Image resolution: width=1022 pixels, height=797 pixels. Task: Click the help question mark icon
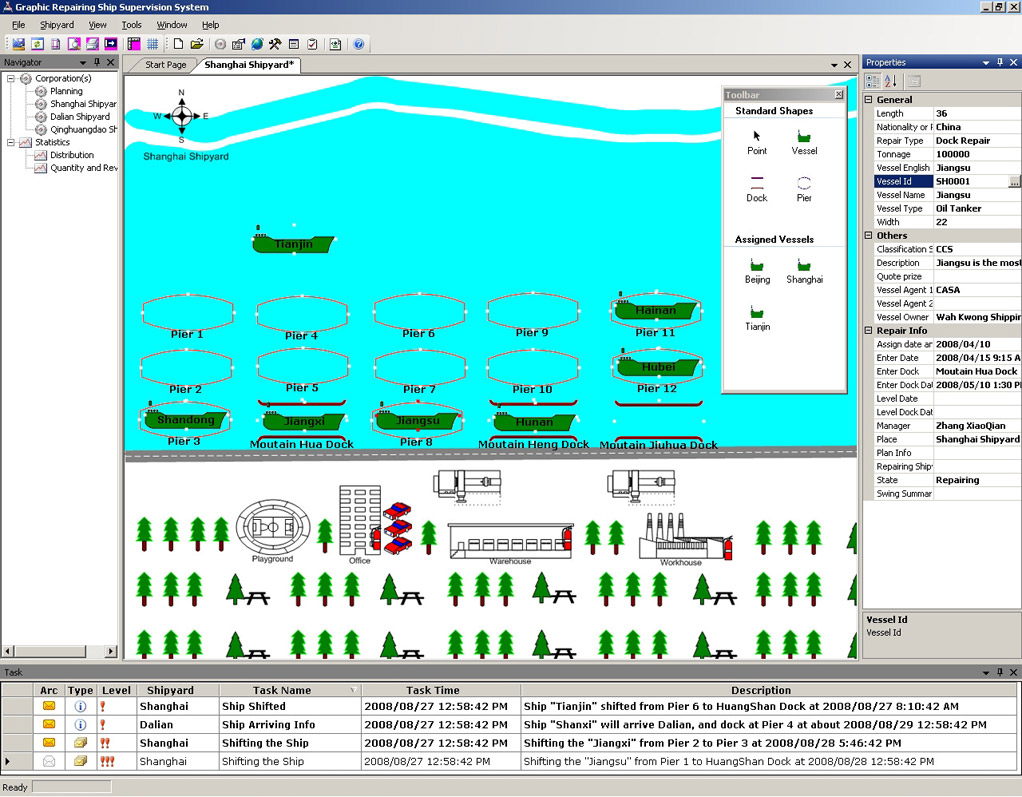coord(359,44)
